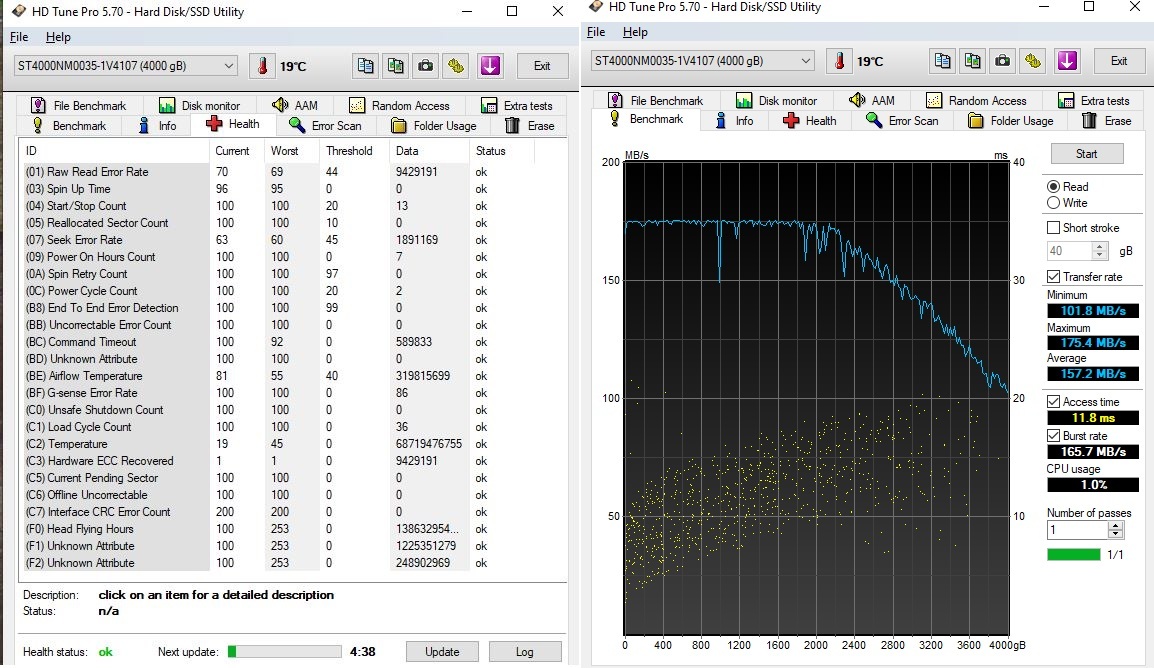
Task: Click the Next update progress bar
Action: (x=284, y=652)
